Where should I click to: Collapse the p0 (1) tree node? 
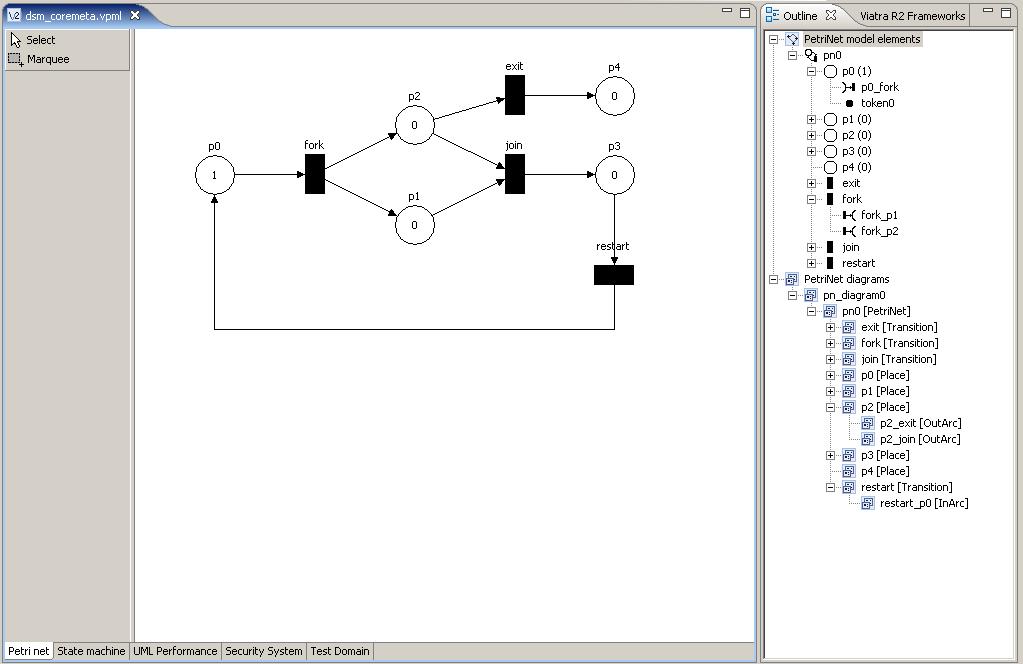click(x=811, y=71)
